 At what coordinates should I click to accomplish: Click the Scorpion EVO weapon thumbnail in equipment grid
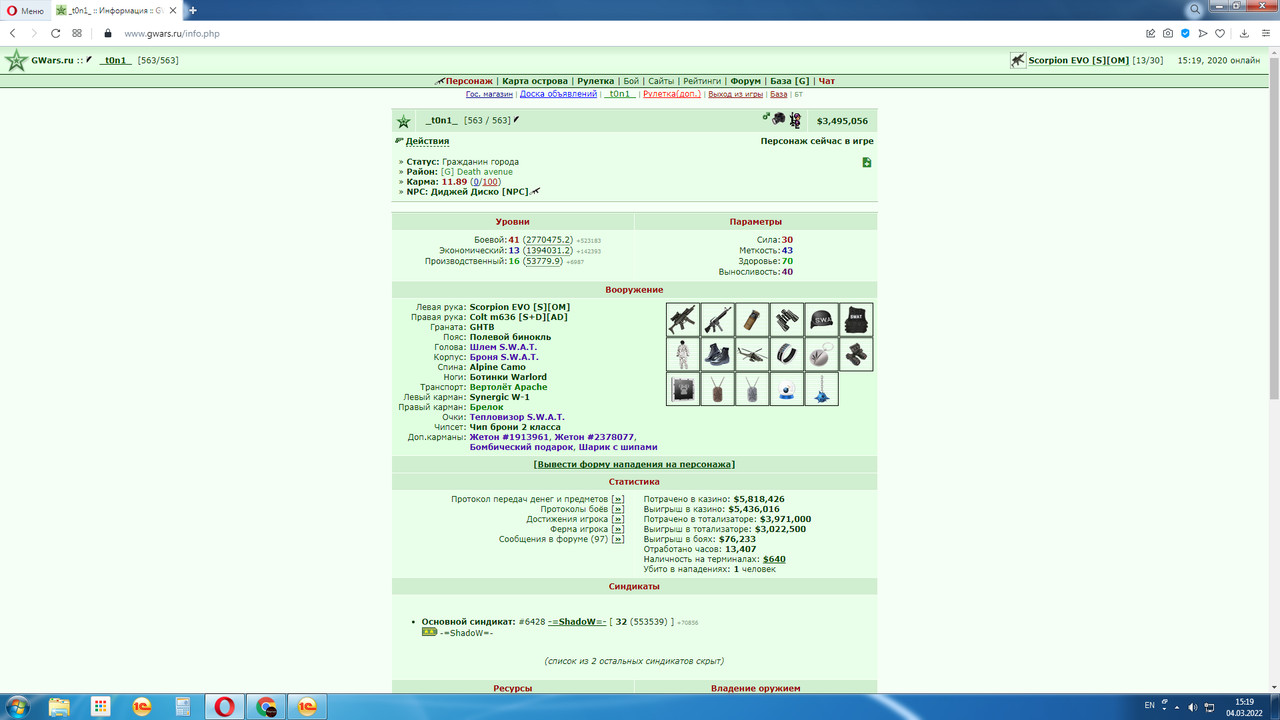tap(683, 320)
